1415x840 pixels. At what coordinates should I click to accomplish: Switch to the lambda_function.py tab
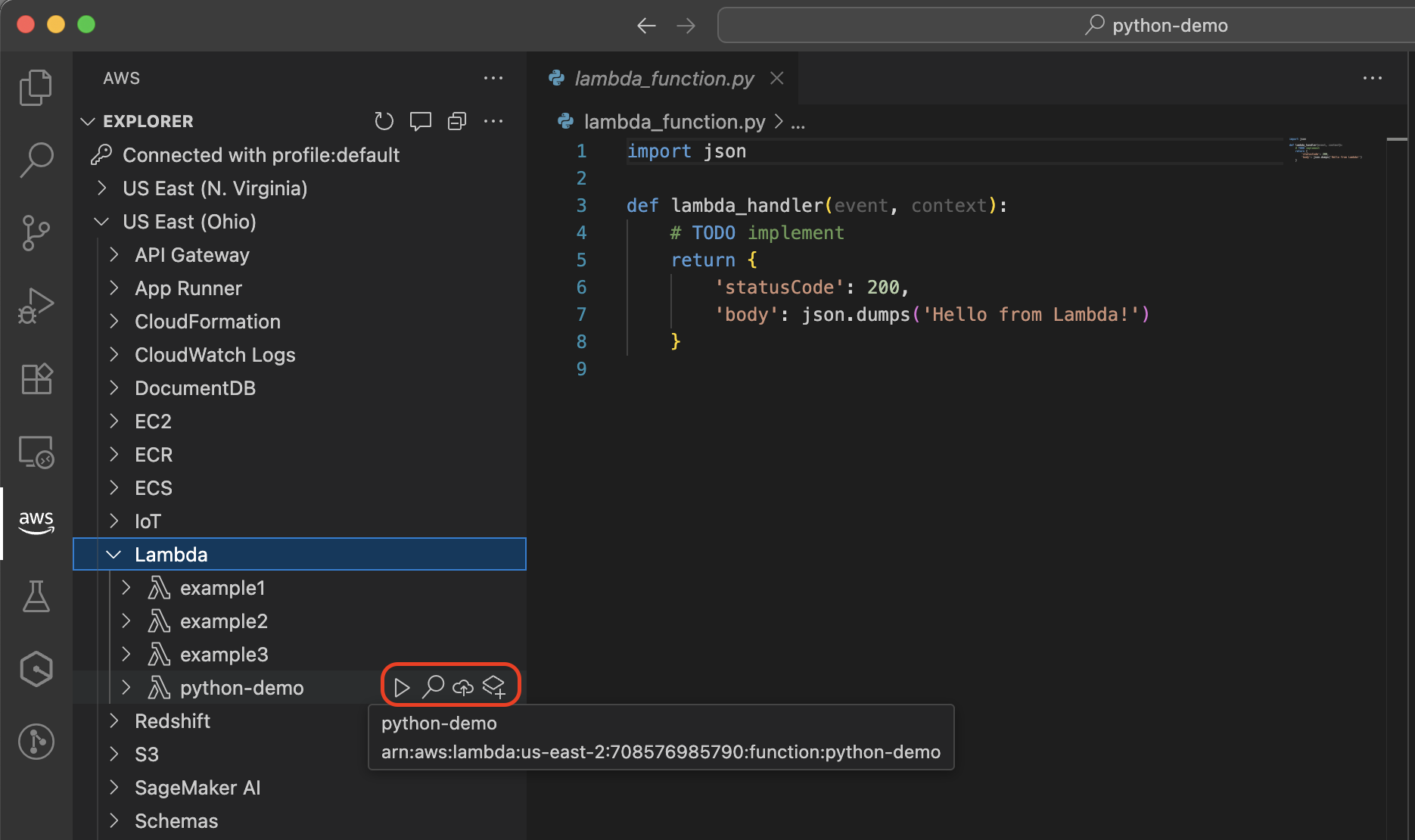(664, 78)
